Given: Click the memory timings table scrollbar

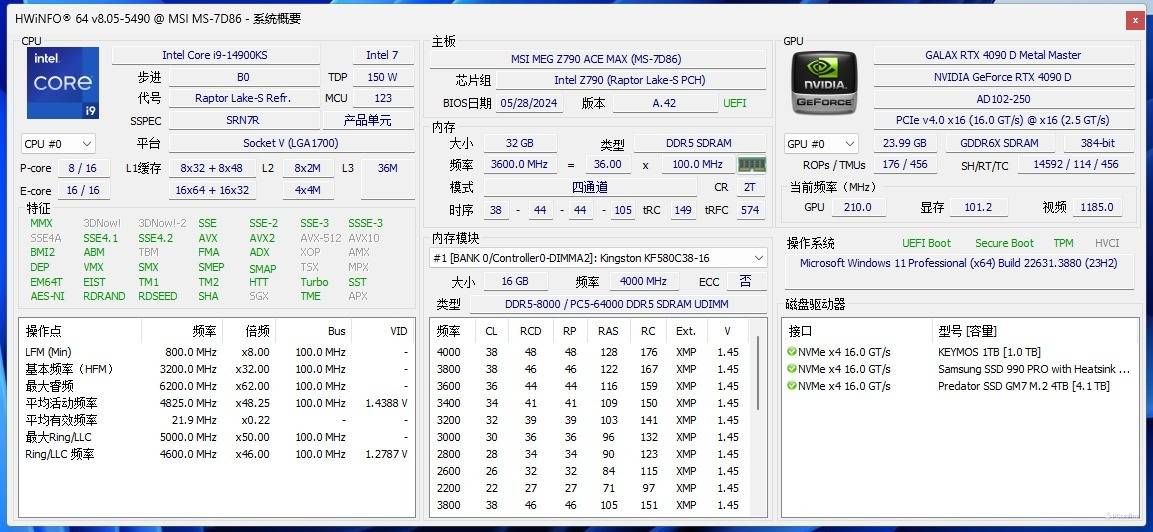Looking at the screenshot, I should pos(758,372).
